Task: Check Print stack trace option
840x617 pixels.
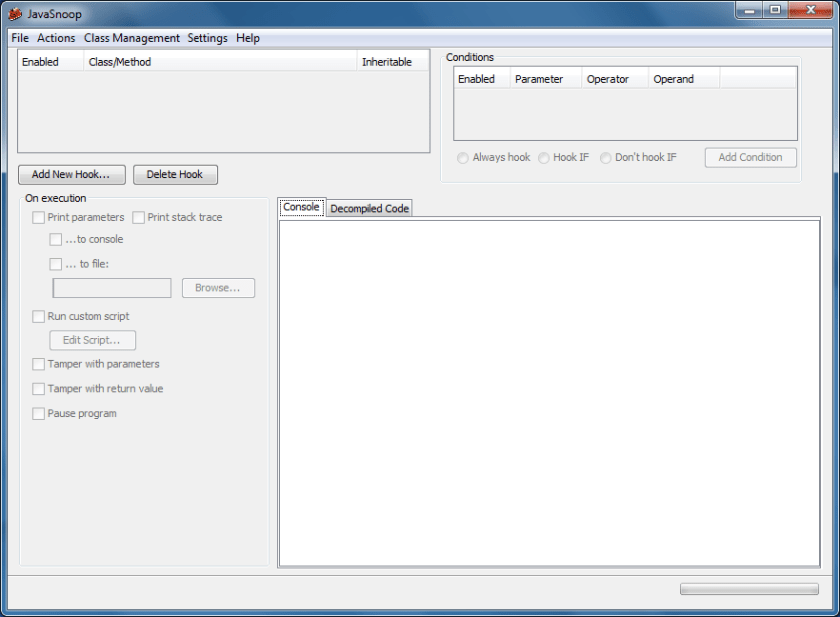Action: pyautogui.click(x=139, y=217)
